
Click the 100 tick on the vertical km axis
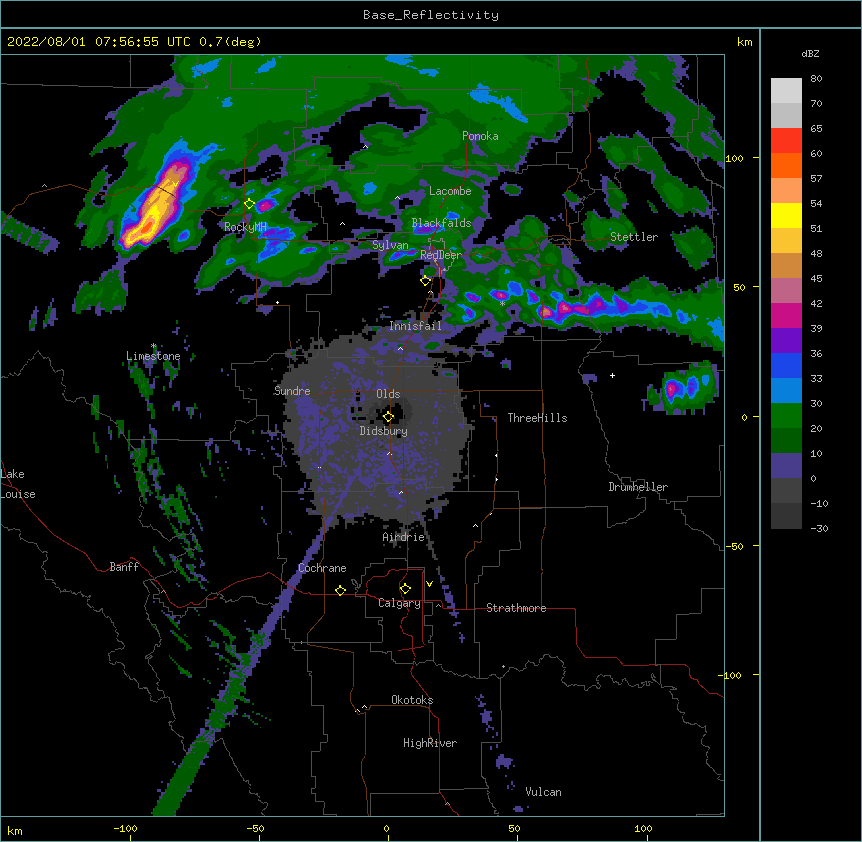point(734,158)
